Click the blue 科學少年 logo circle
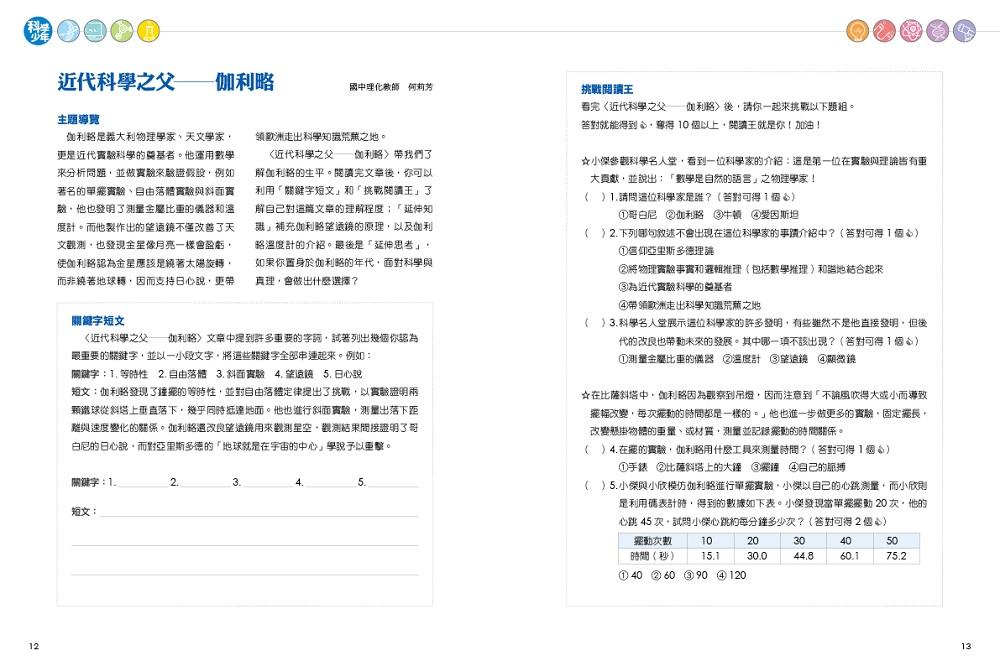 39,31
